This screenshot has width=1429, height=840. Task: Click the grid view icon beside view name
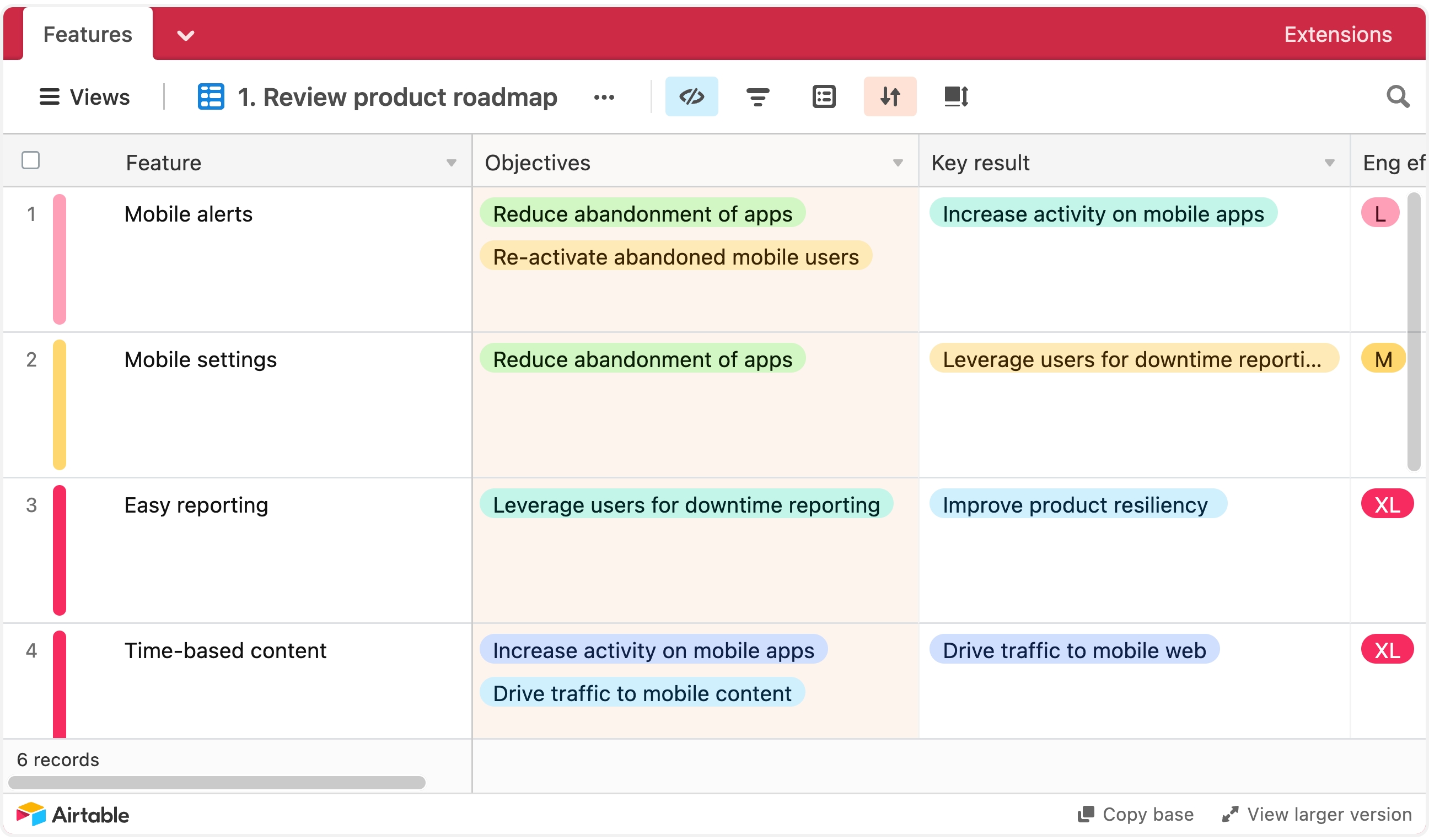pos(211,97)
